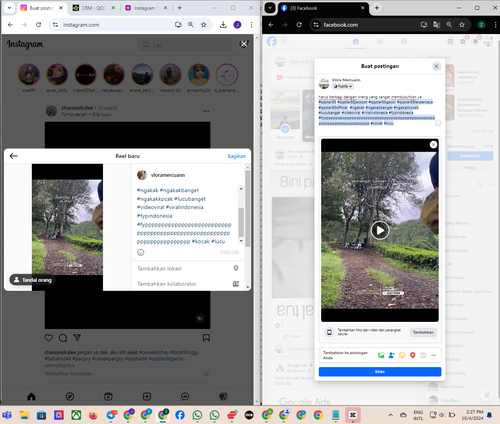
Task: Open Chrome menu in Facebook window
Action: [x=496, y=25]
